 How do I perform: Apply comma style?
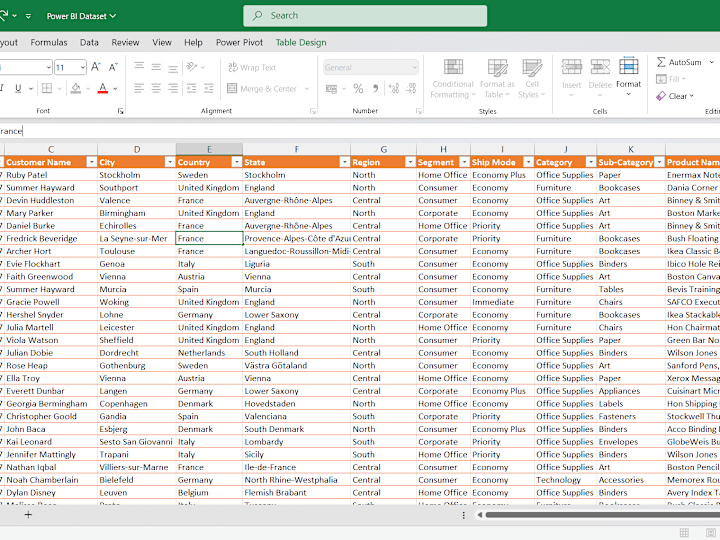coord(376,89)
